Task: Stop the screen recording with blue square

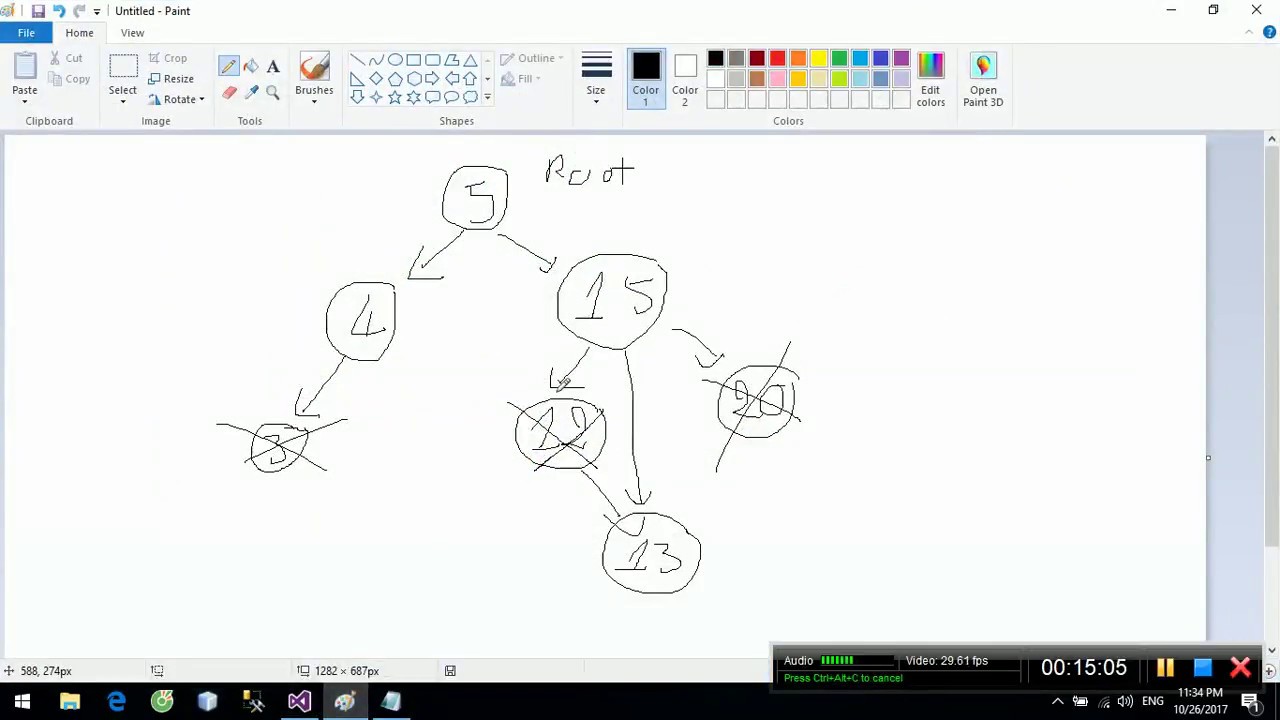Action: 1203,668
